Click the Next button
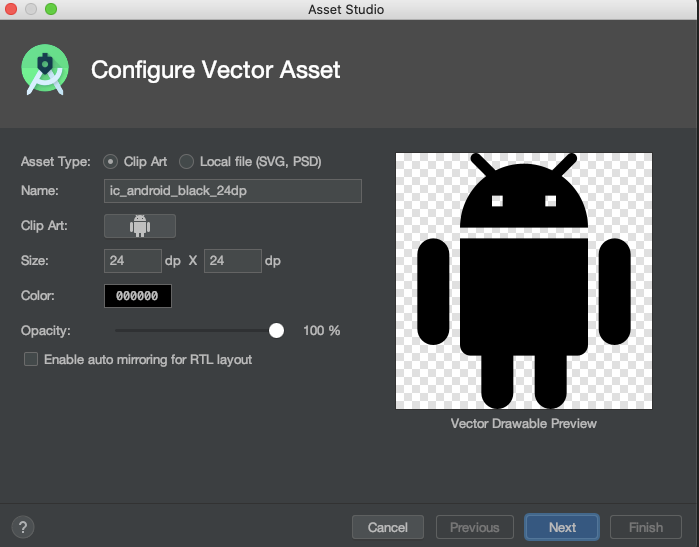This screenshot has height=547, width=699. pos(562,527)
